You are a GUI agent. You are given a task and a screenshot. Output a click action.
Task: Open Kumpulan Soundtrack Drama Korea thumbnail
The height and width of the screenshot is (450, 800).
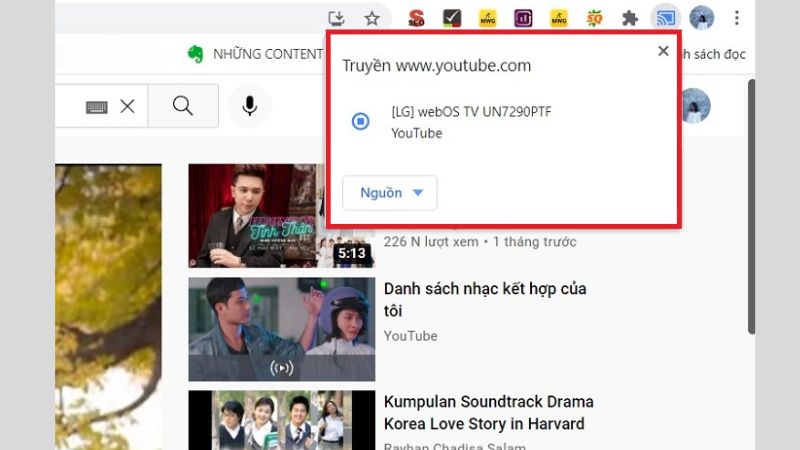[x=282, y=420]
